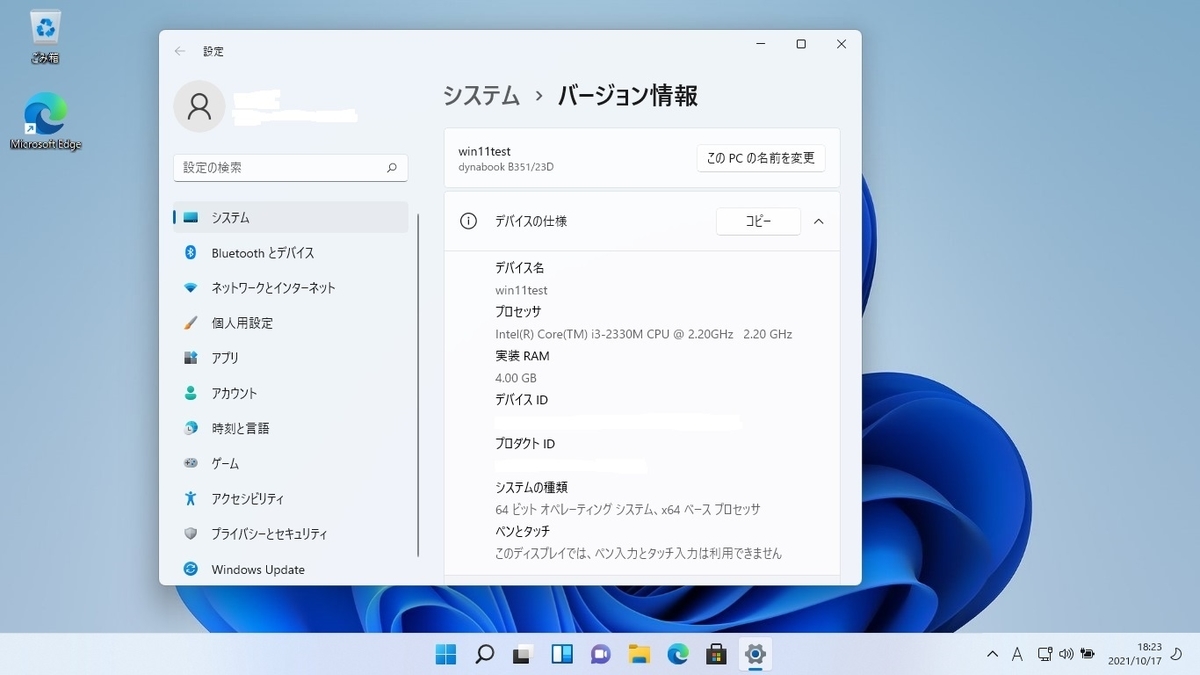The height and width of the screenshot is (675, 1200).
Task: Click the Bluetooth icon in sidebar
Action: point(191,253)
